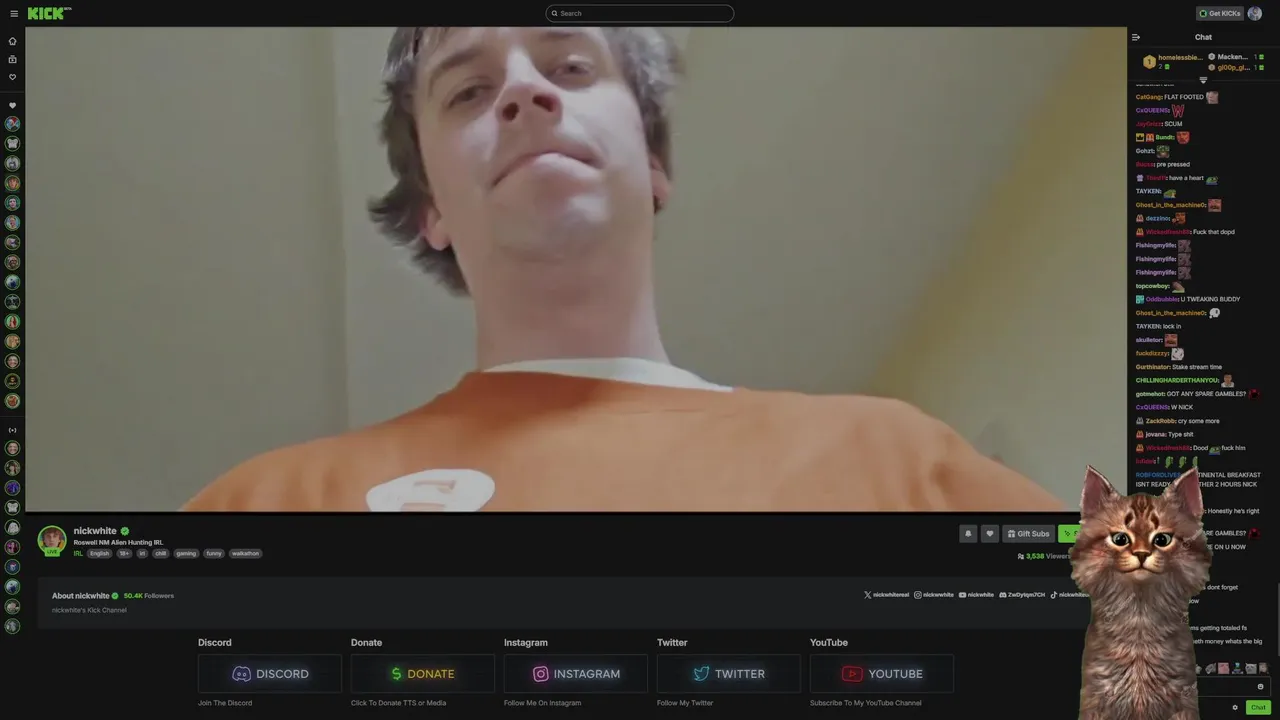Click the DONATE panel banner

tap(423, 674)
